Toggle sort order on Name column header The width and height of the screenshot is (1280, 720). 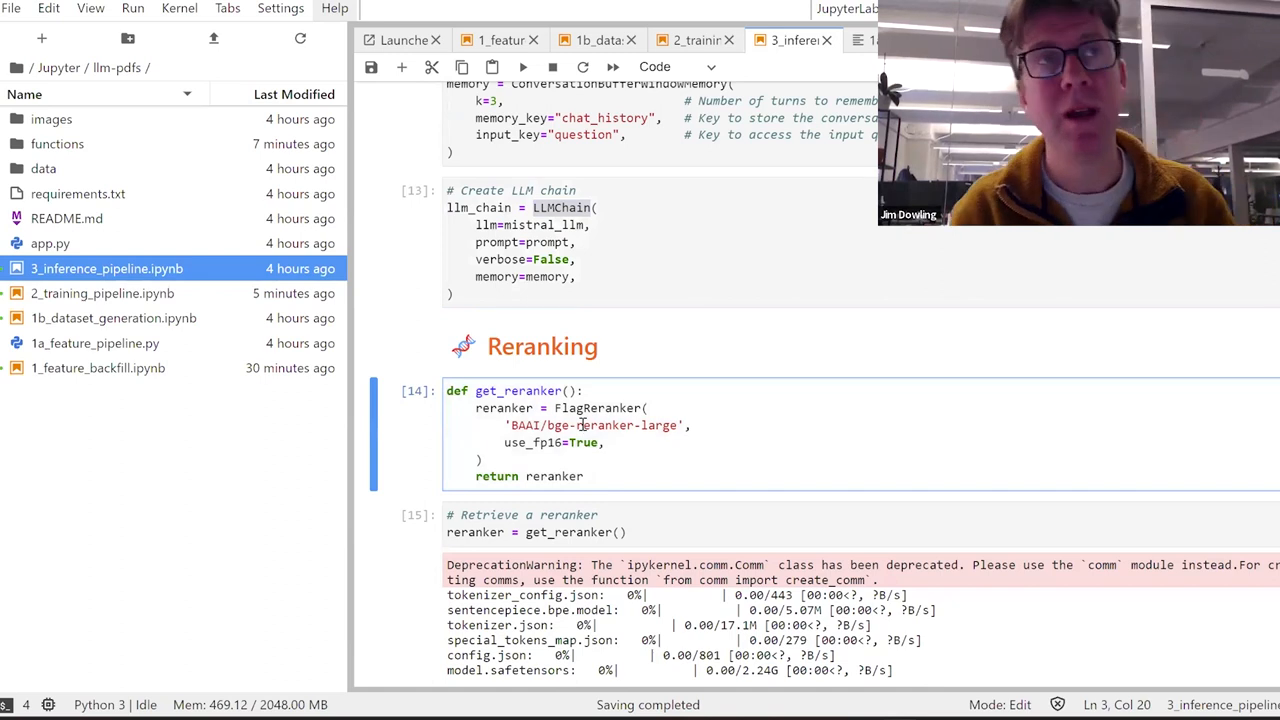[90, 94]
